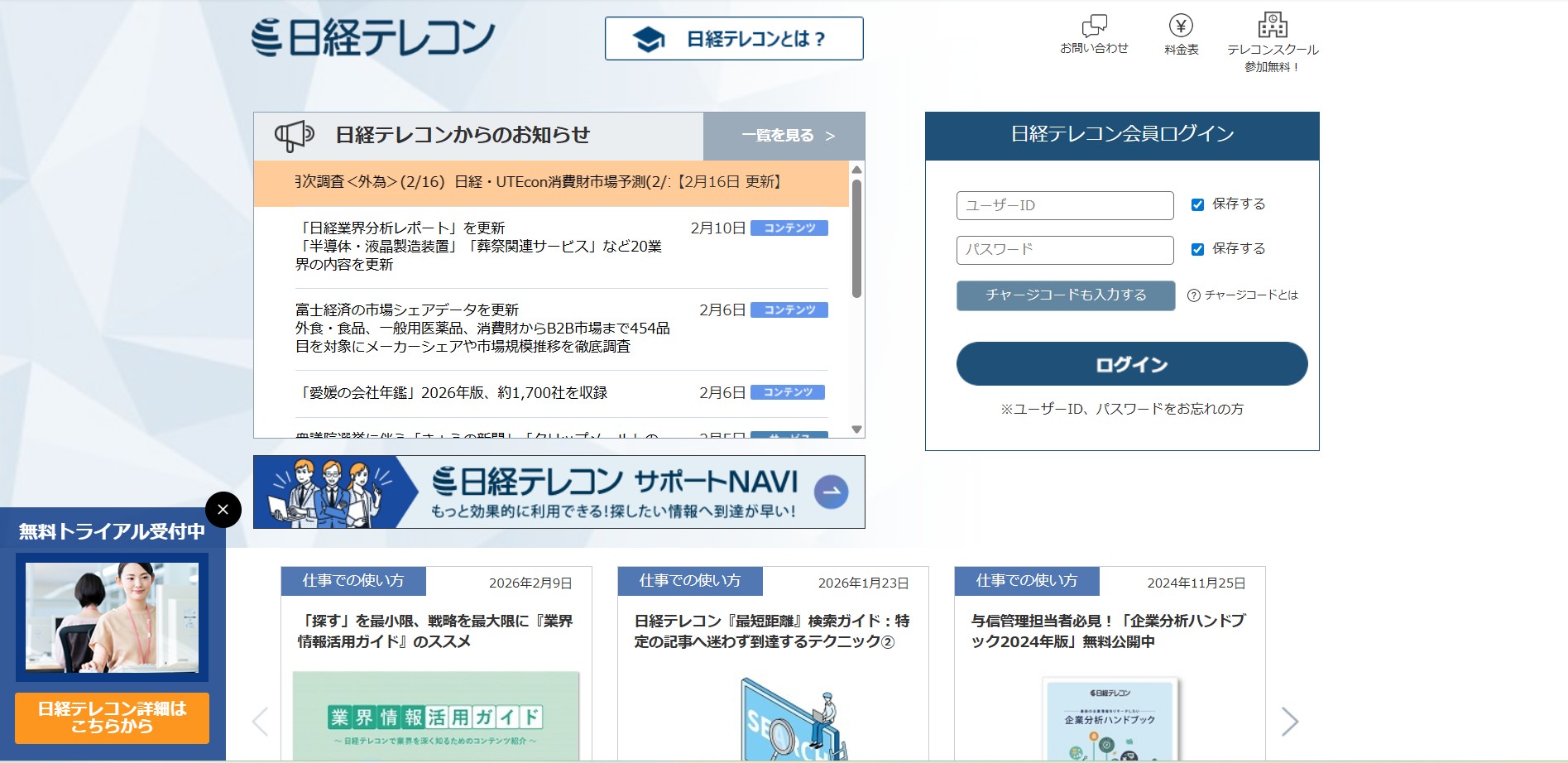
Task: Click the question mark icon beside チャージコードとは
Action: click(1193, 295)
